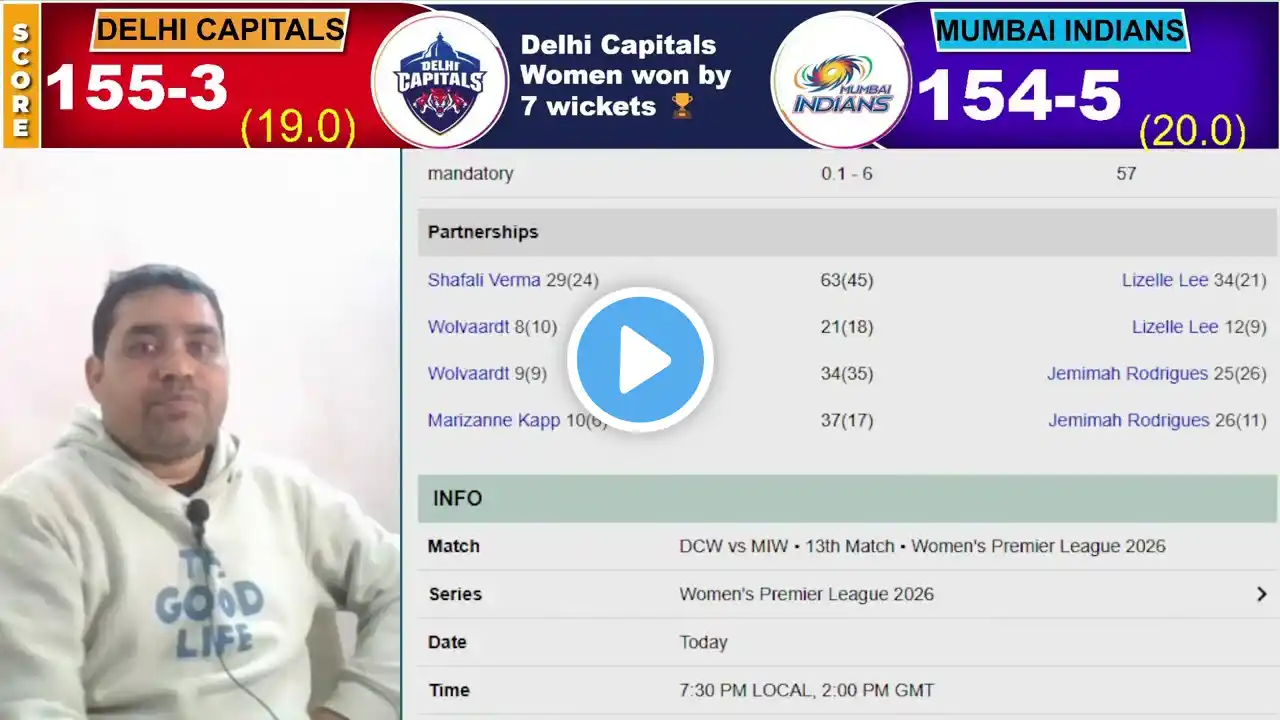
Task: Click the presenter's webcam video area
Action: [x=200, y=435]
